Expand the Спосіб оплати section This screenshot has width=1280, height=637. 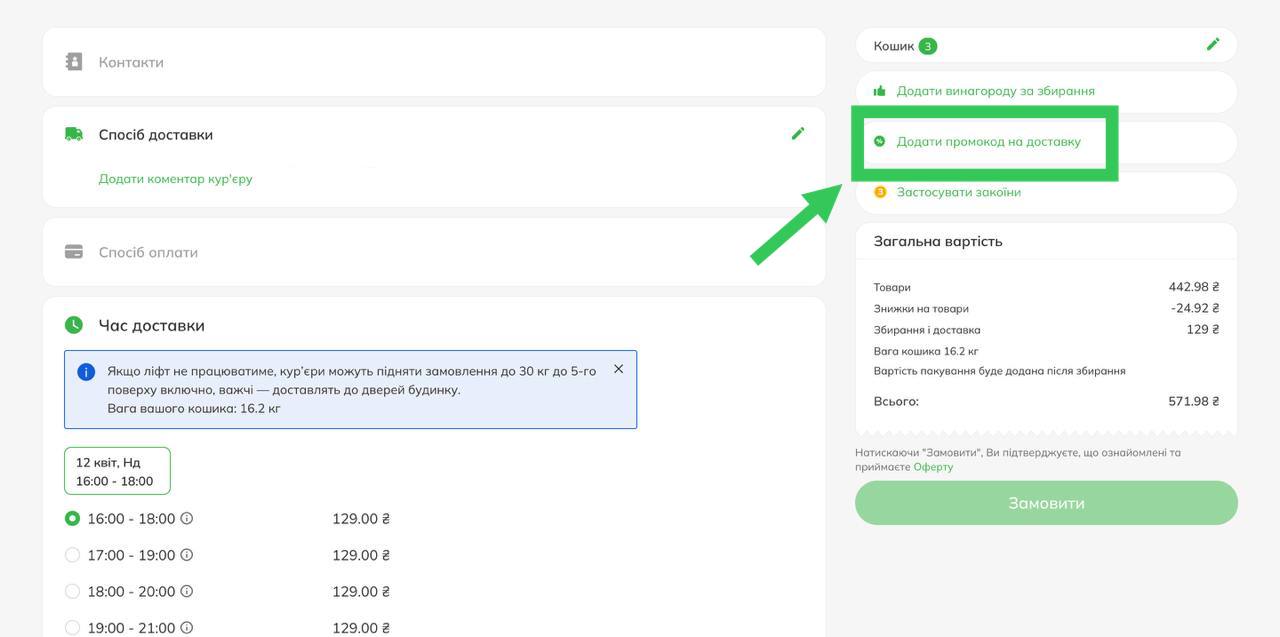[148, 252]
